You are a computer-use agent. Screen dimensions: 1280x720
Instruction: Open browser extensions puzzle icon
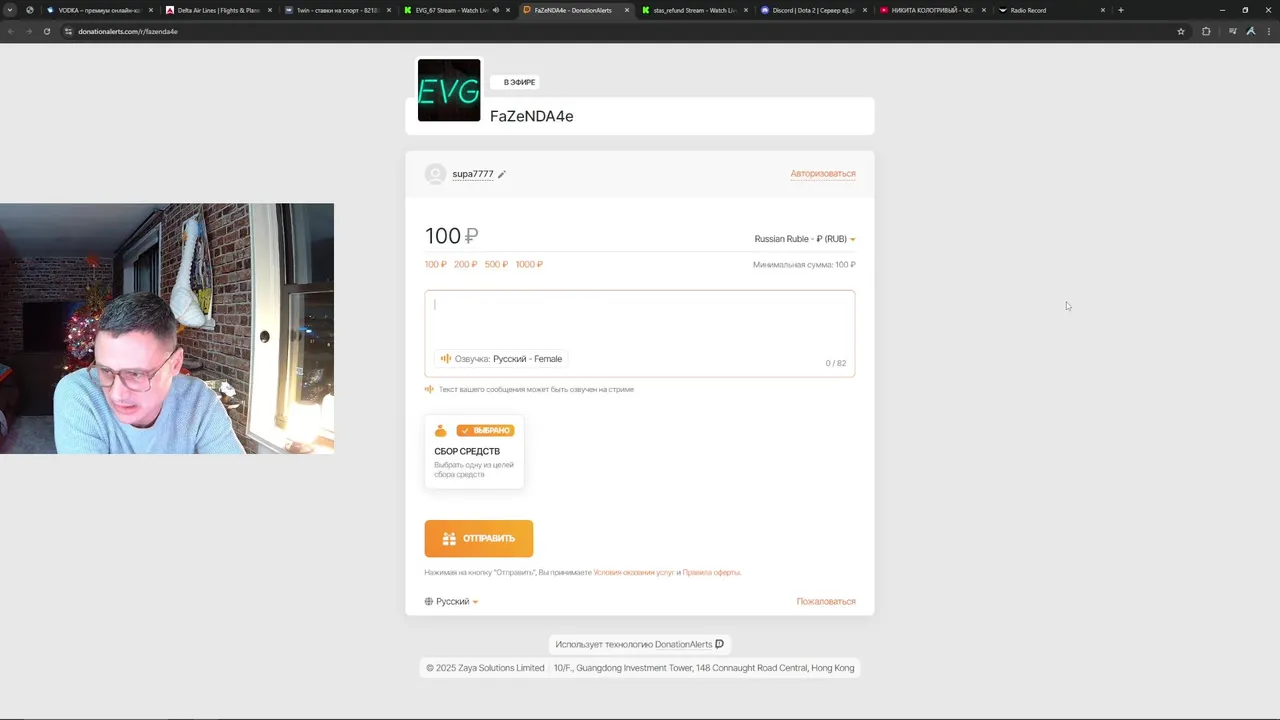(1206, 31)
